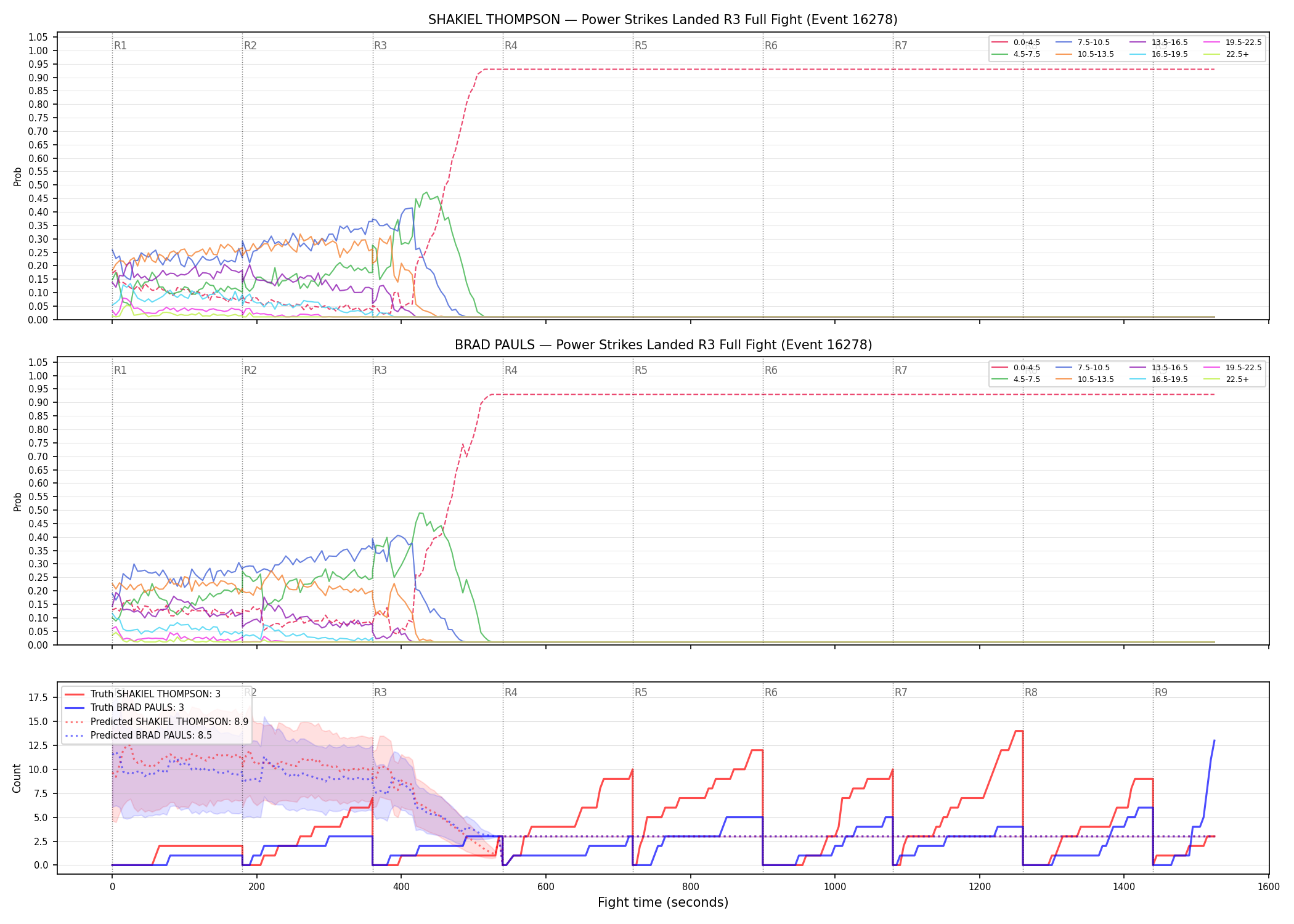Image resolution: width=1294 pixels, height=924 pixels.
Task: Click the Count y-axis label
Action: (x=17, y=778)
